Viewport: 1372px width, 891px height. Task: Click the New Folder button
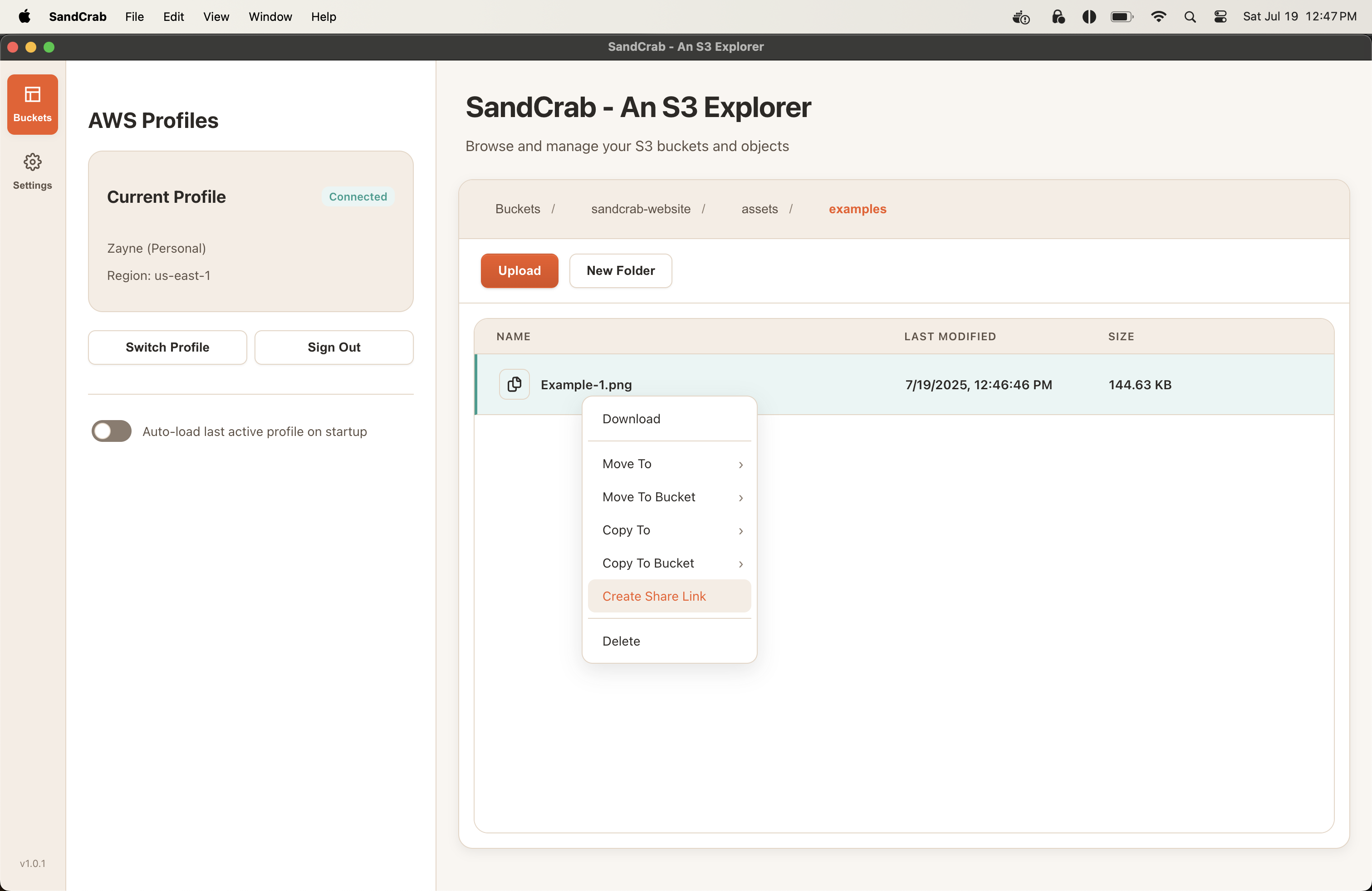pos(620,270)
